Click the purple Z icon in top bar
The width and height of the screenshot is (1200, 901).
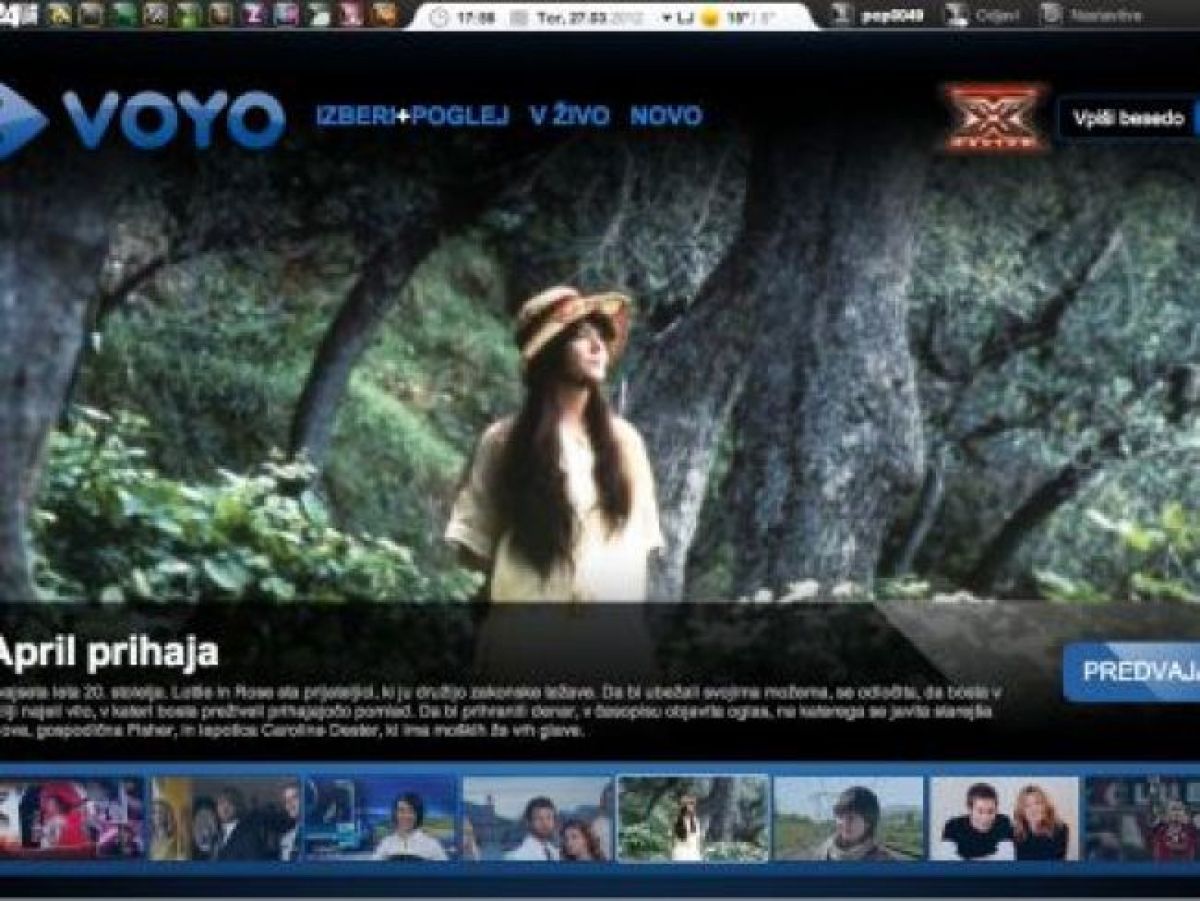(x=253, y=15)
